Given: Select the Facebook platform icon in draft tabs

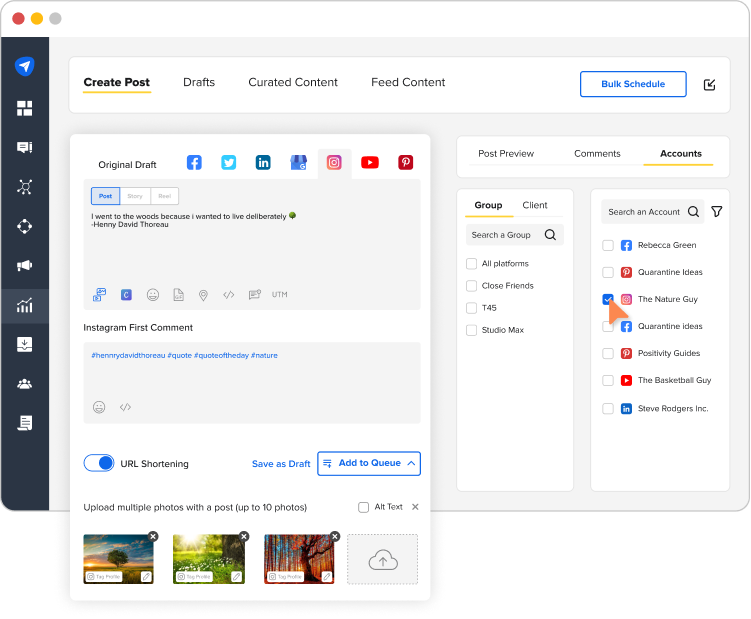Looking at the screenshot, I should click(x=194, y=163).
